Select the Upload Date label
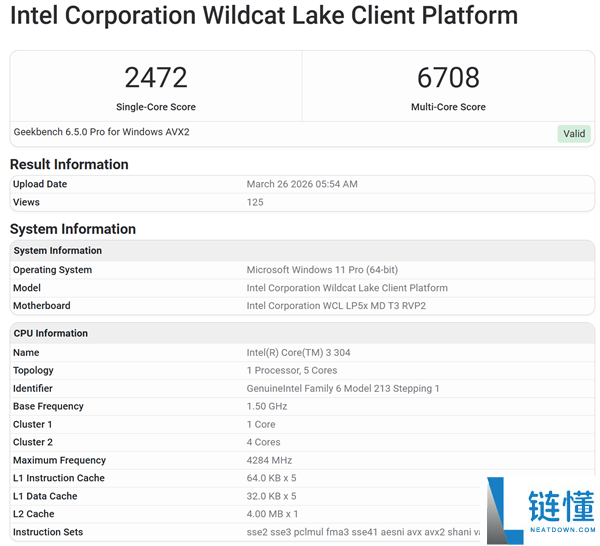600x546 pixels. tap(40, 184)
